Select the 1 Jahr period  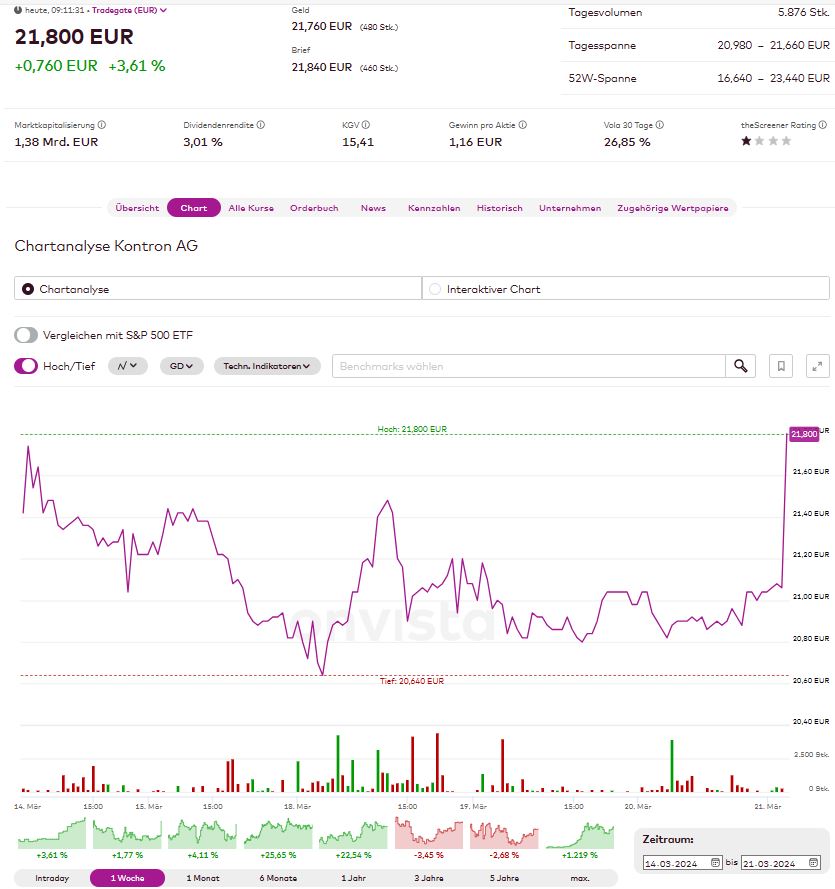[353, 877]
